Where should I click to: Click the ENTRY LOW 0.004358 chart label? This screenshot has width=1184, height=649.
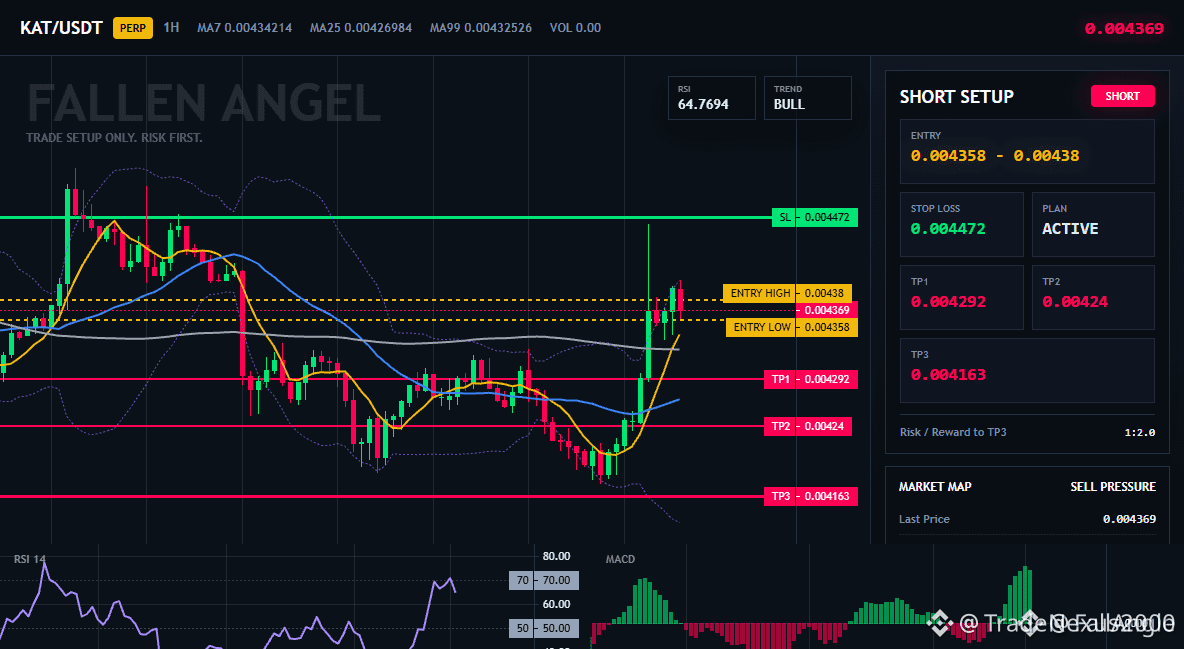[791, 327]
